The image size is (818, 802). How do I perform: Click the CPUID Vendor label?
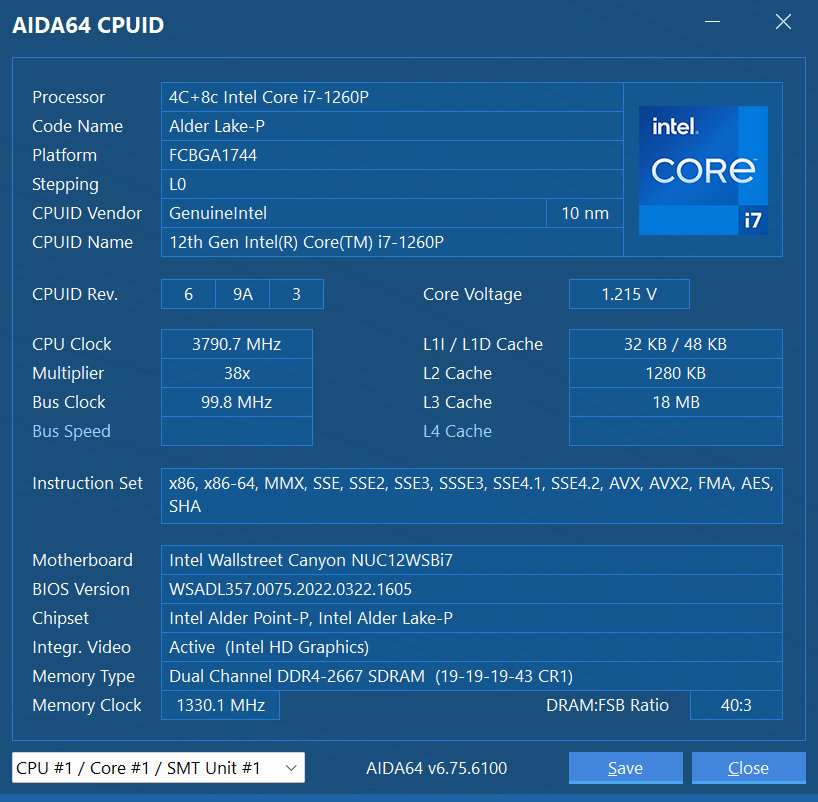click(x=87, y=213)
